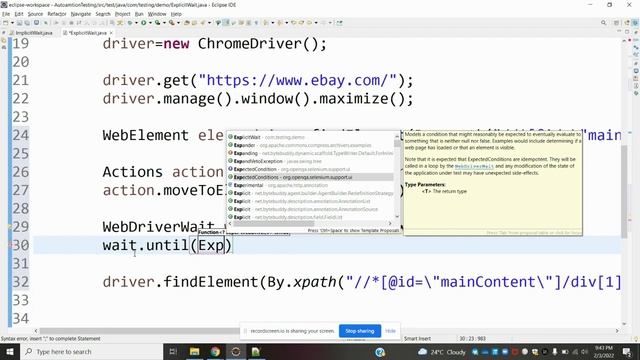
Task: Open the Navigate menu
Action: click(x=81, y=14)
